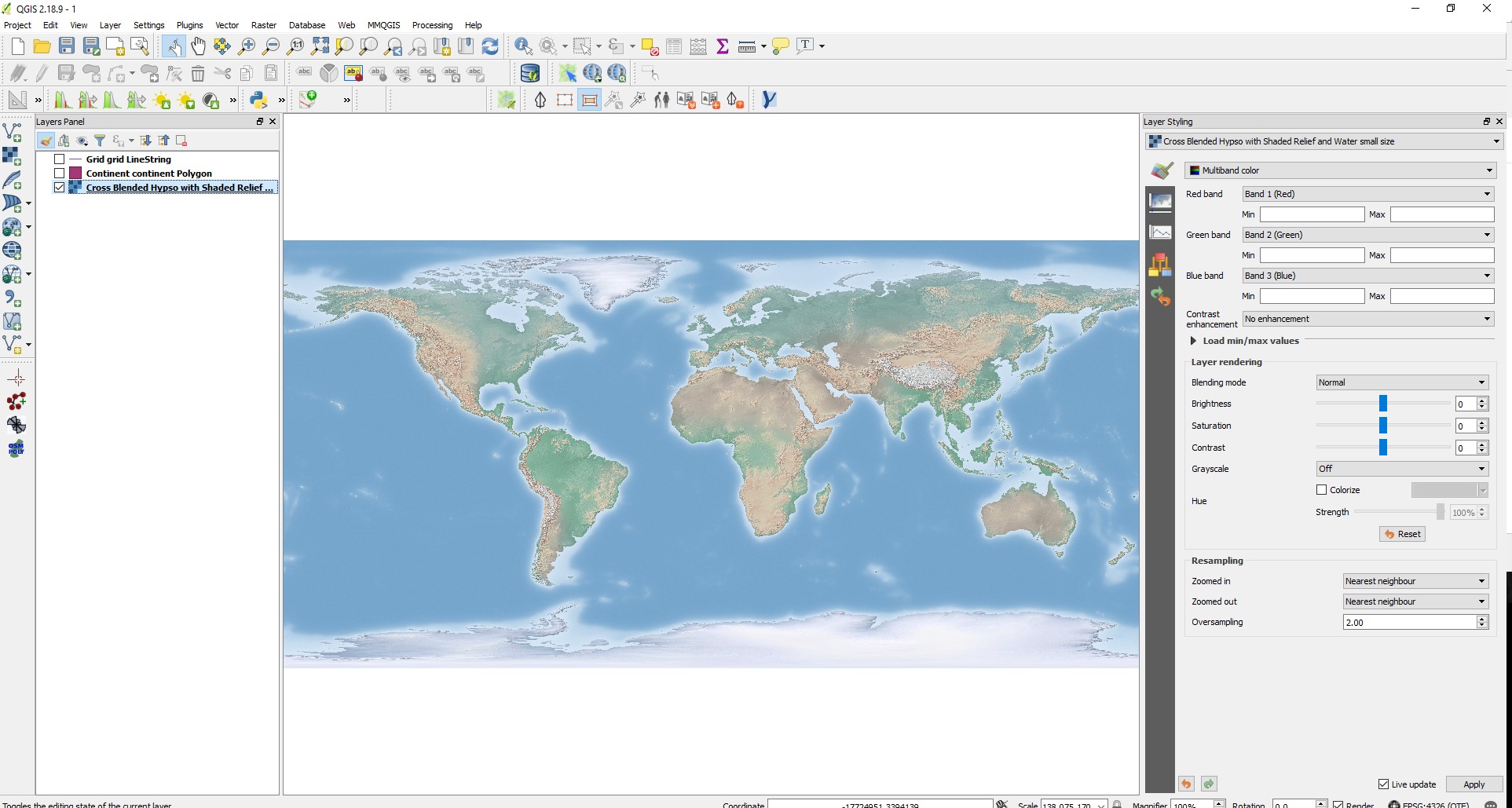
Task: Open a project with the folder icon
Action: pyautogui.click(x=42, y=46)
